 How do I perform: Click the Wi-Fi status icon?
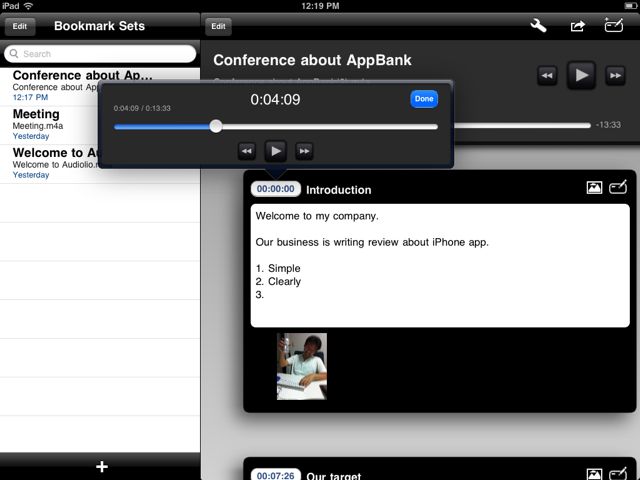coord(28,5)
